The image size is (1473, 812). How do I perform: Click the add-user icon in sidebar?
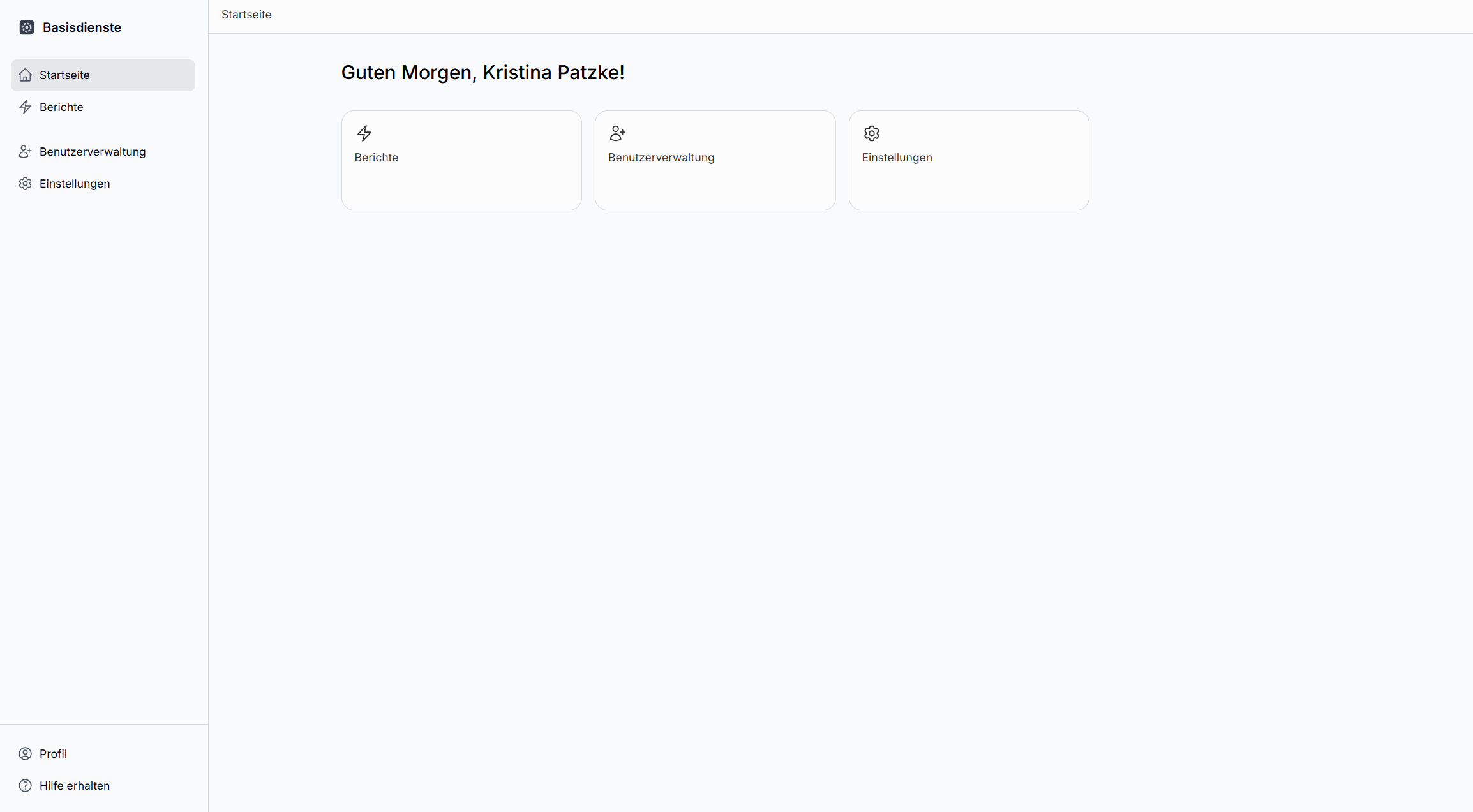25,152
